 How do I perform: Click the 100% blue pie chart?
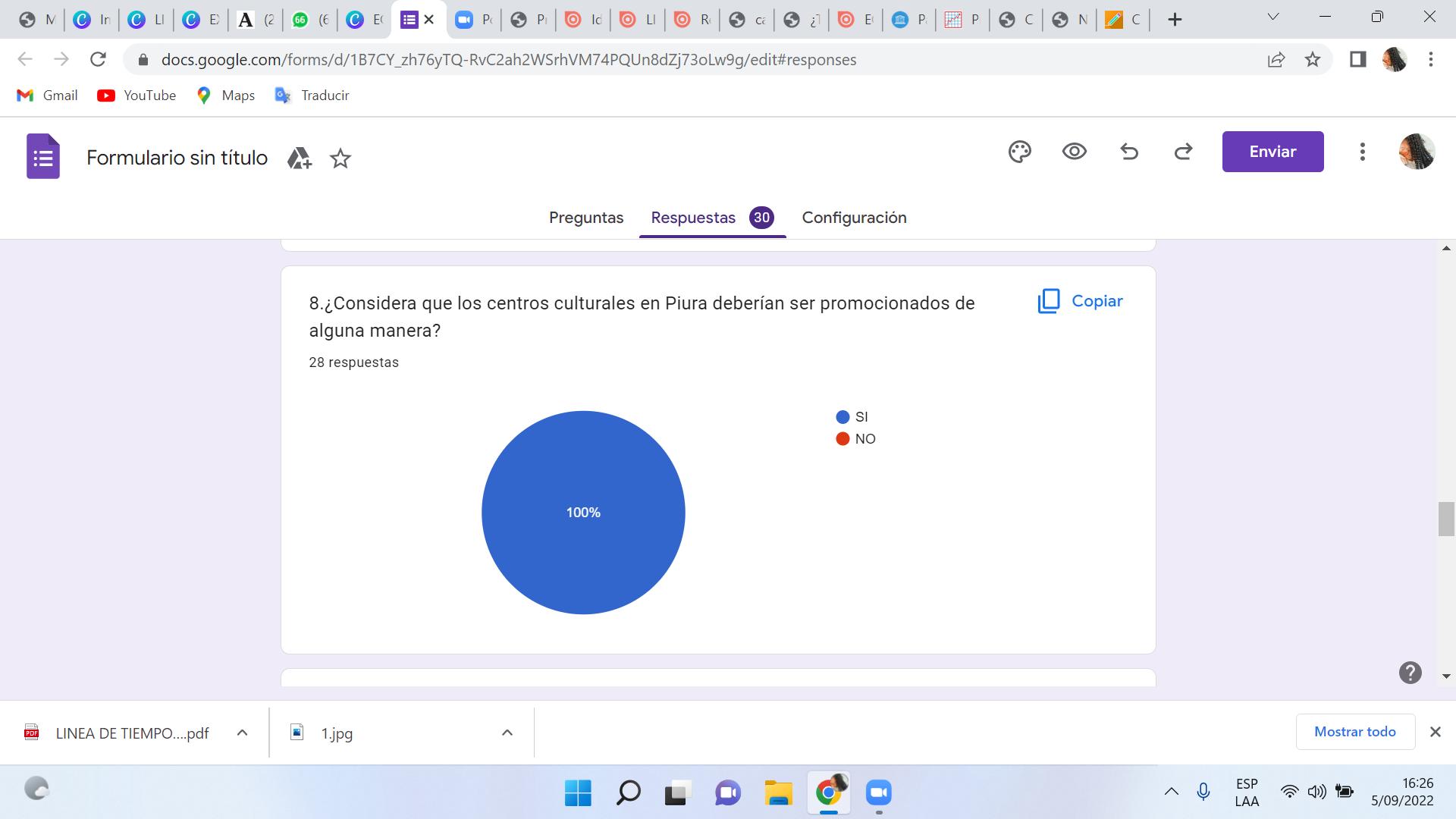point(583,513)
